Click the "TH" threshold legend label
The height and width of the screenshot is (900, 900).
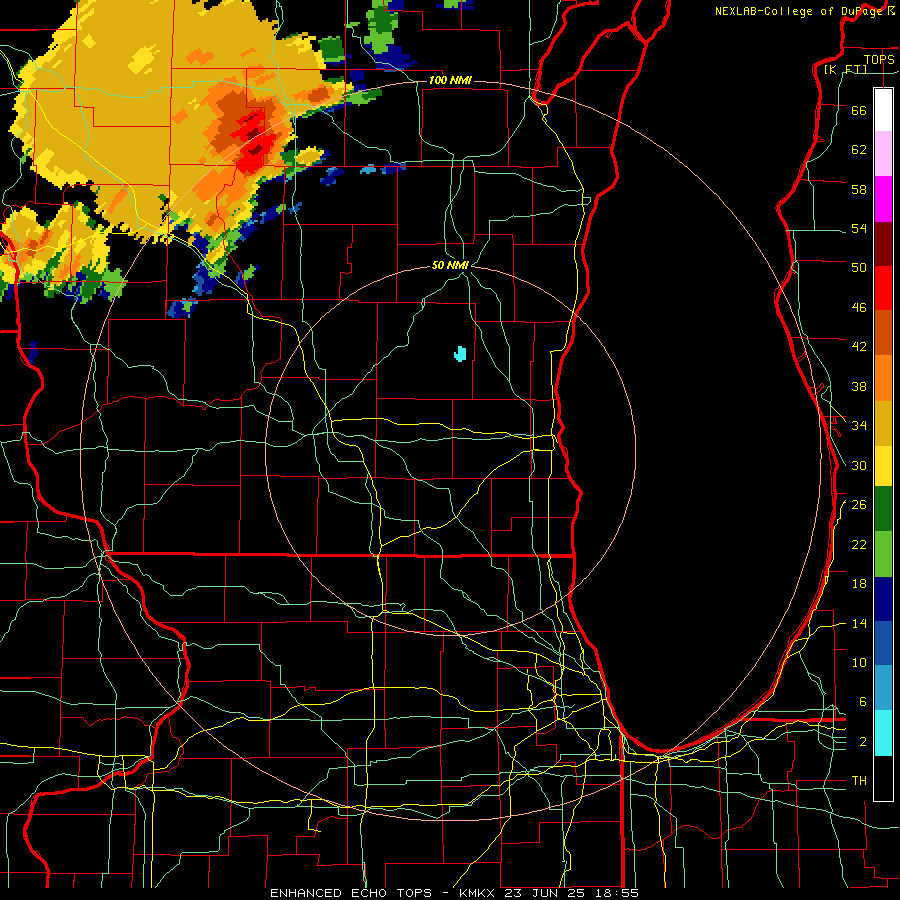pyautogui.click(x=859, y=781)
